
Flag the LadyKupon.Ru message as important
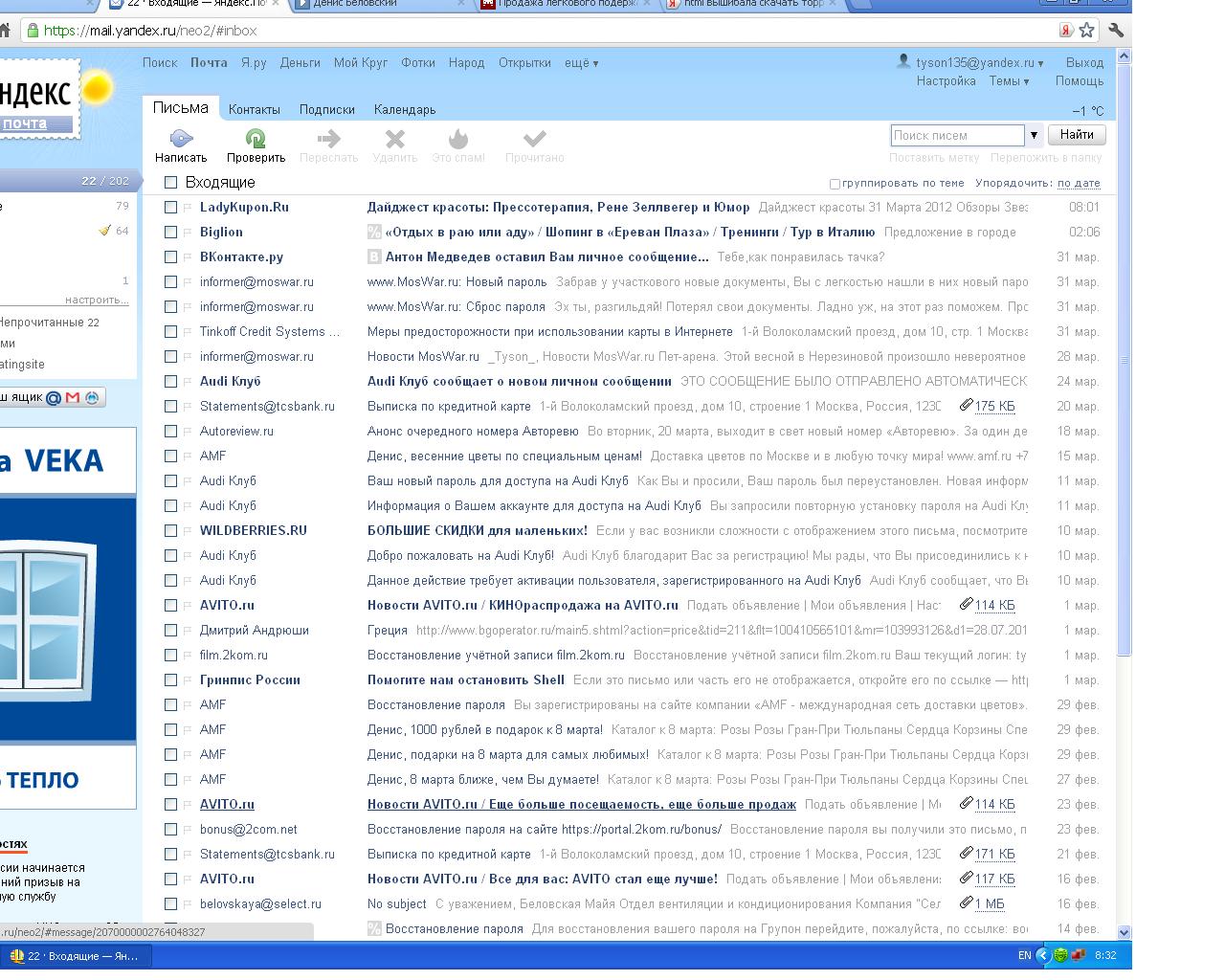coord(188,207)
